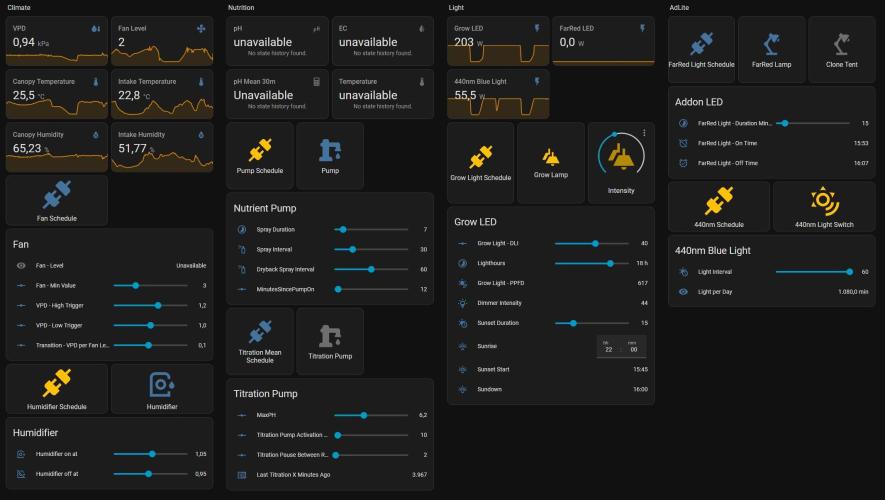Toggle the 440nm Light Switch button
This screenshot has height=500, width=885.
click(824, 207)
